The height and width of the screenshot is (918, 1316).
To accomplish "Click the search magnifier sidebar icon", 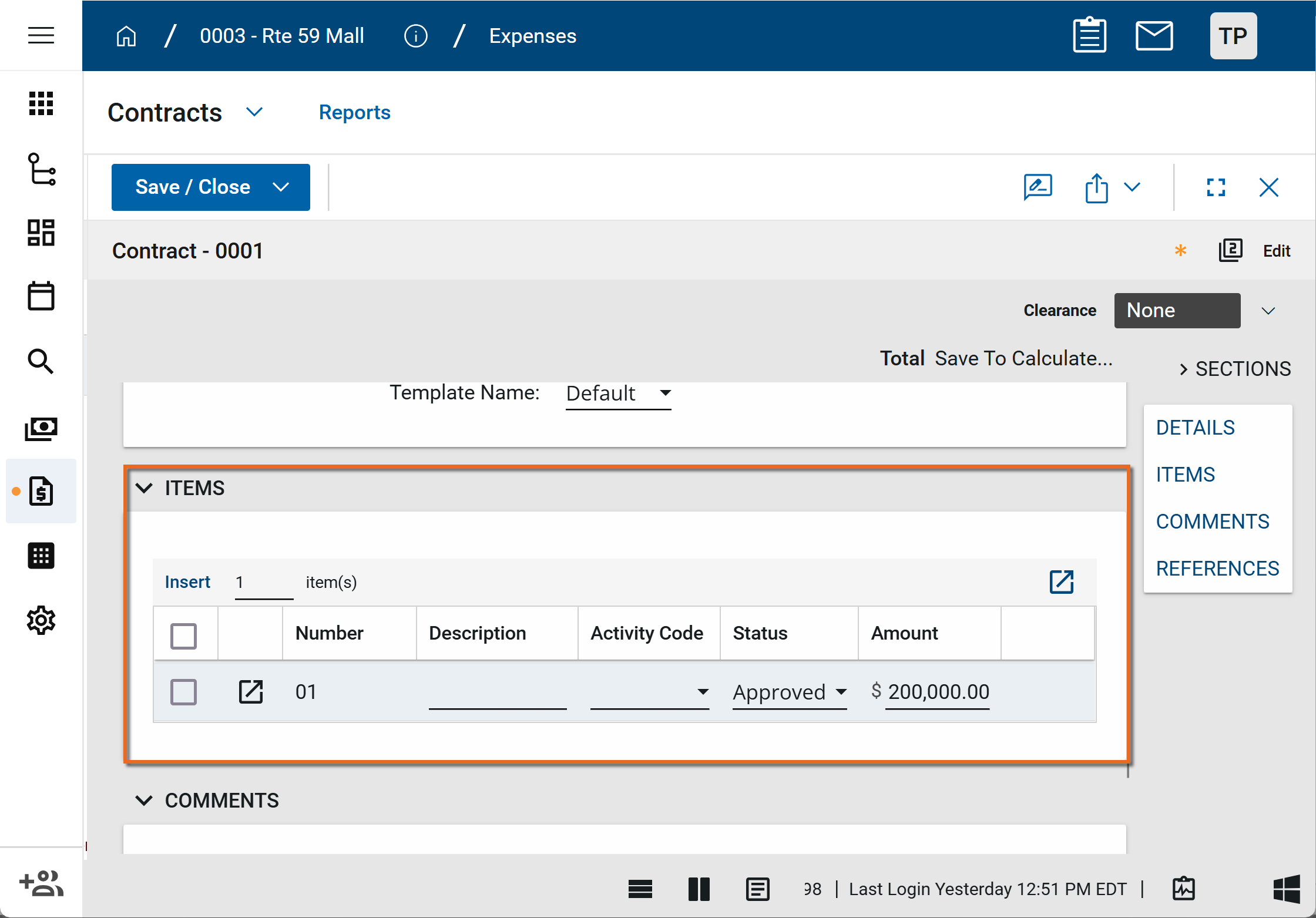I will point(41,361).
